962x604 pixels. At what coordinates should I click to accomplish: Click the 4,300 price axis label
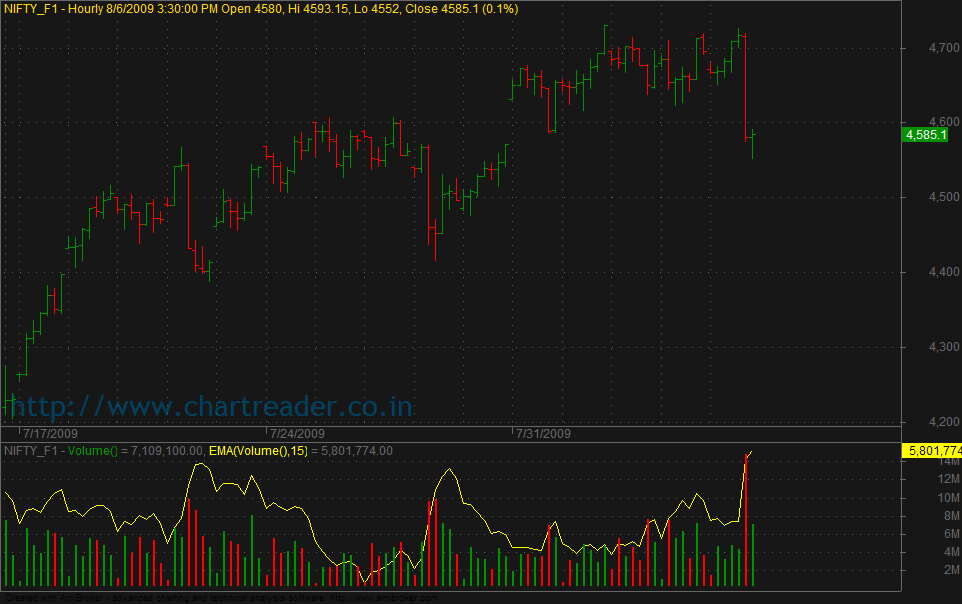coord(916,347)
